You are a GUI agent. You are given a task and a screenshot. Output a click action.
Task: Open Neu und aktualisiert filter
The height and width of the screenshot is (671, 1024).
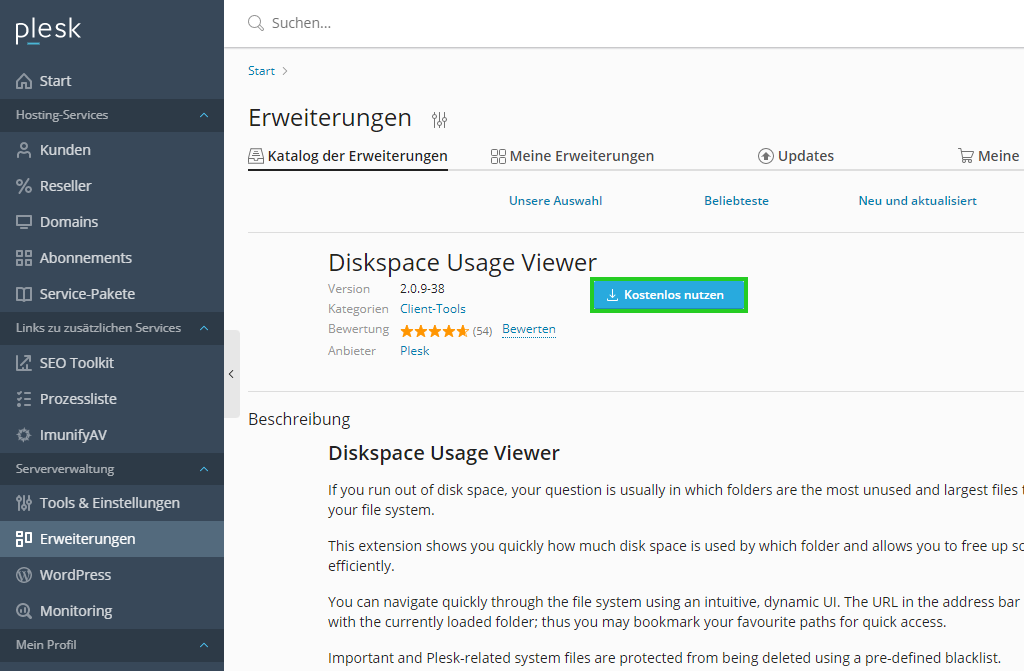click(x=918, y=201)
